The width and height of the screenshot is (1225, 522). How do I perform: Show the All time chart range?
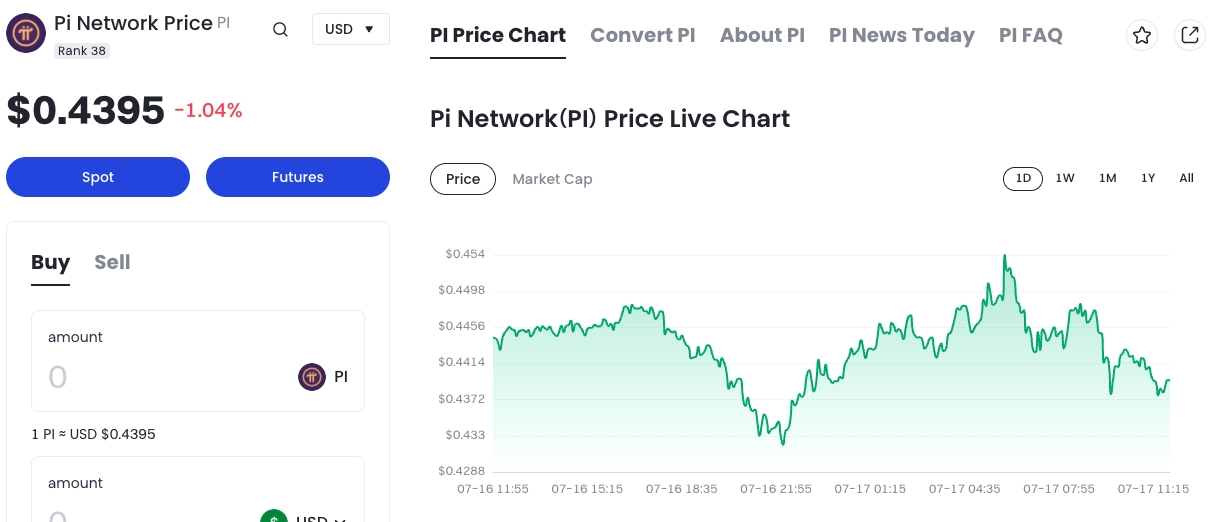click(1186, 178)
